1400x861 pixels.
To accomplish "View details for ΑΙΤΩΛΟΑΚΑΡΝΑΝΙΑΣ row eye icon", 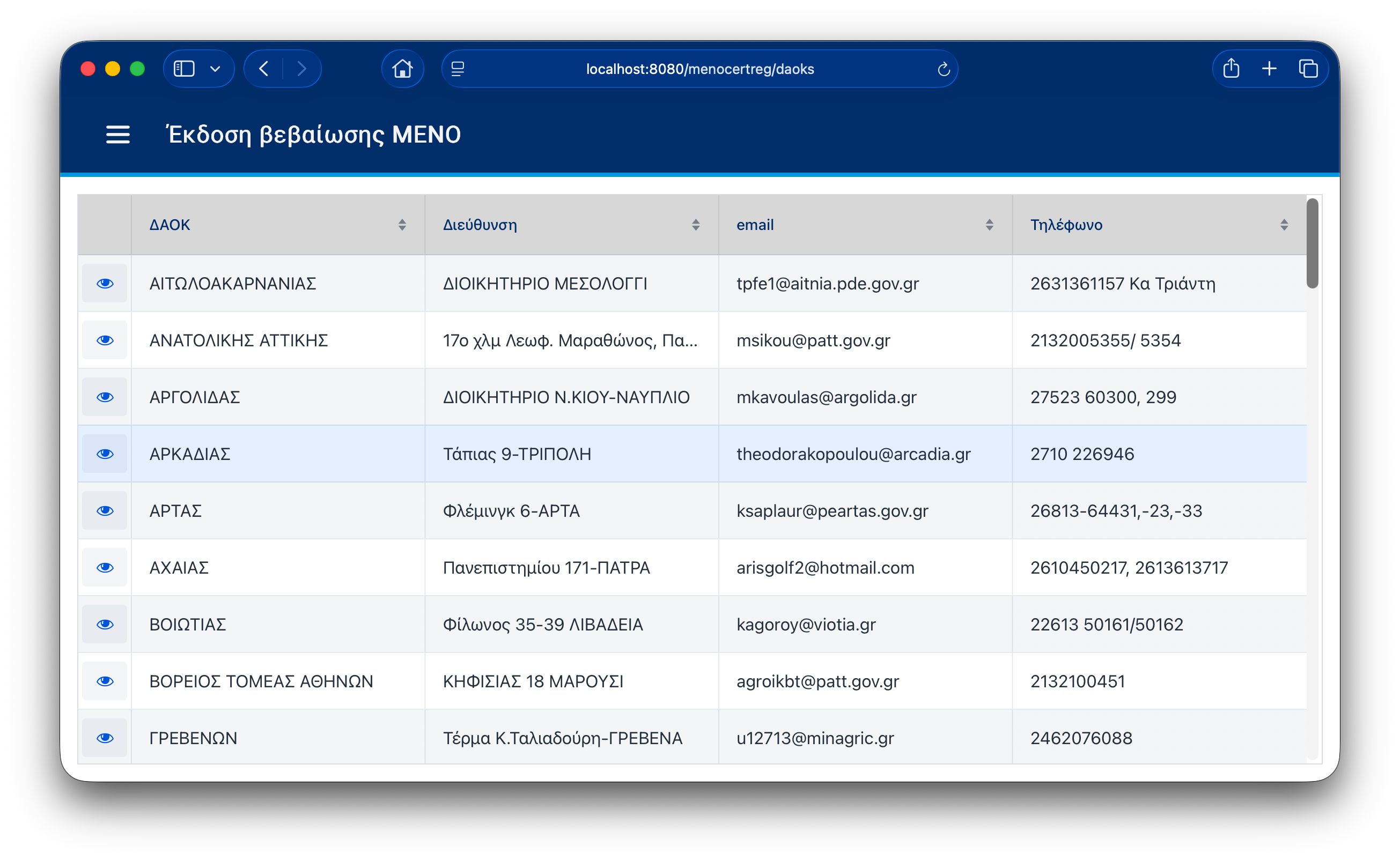I will coord(105,284).
